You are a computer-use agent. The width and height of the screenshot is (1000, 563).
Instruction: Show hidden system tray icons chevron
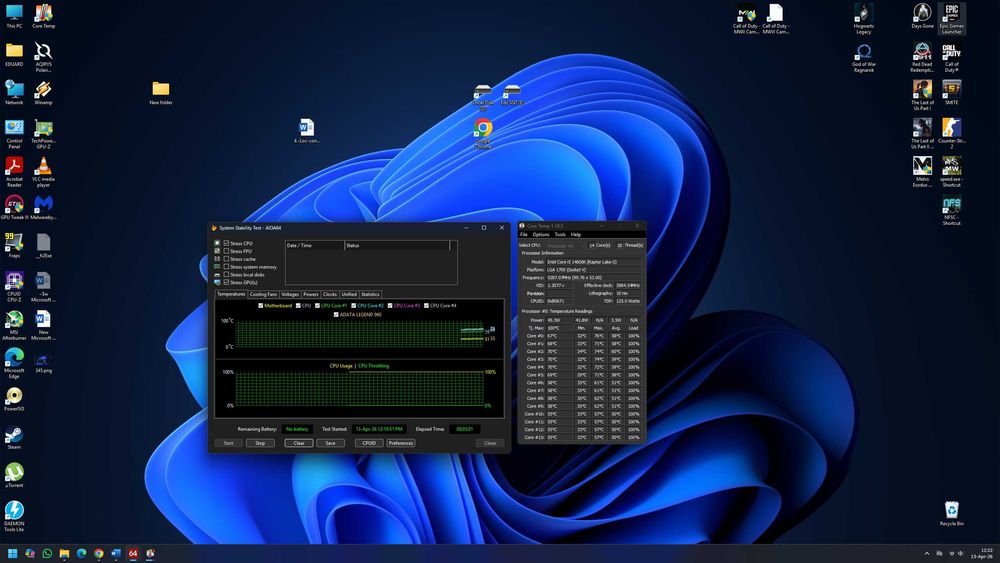click(927, 553)
